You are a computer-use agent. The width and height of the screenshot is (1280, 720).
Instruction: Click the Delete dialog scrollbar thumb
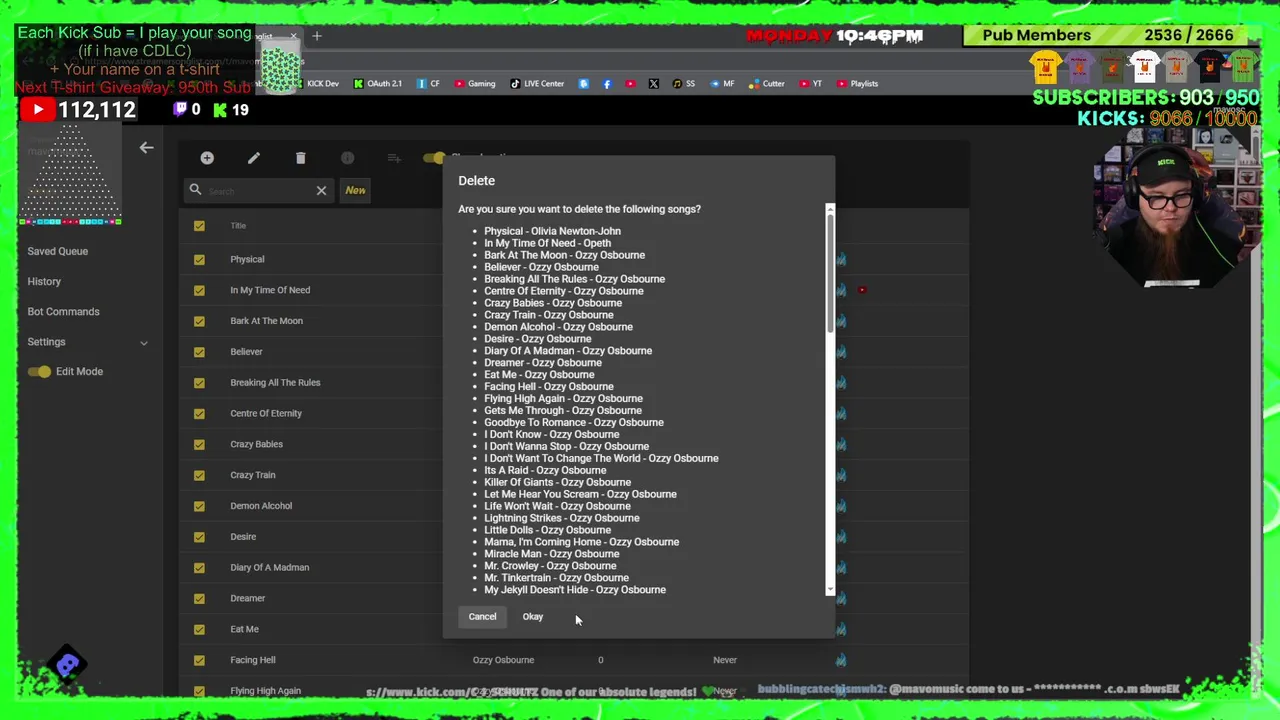click(x=830, y=273)
